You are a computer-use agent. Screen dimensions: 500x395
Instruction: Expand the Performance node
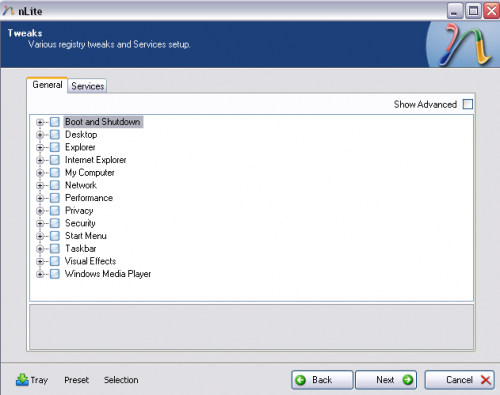click(x=40, y=198)
